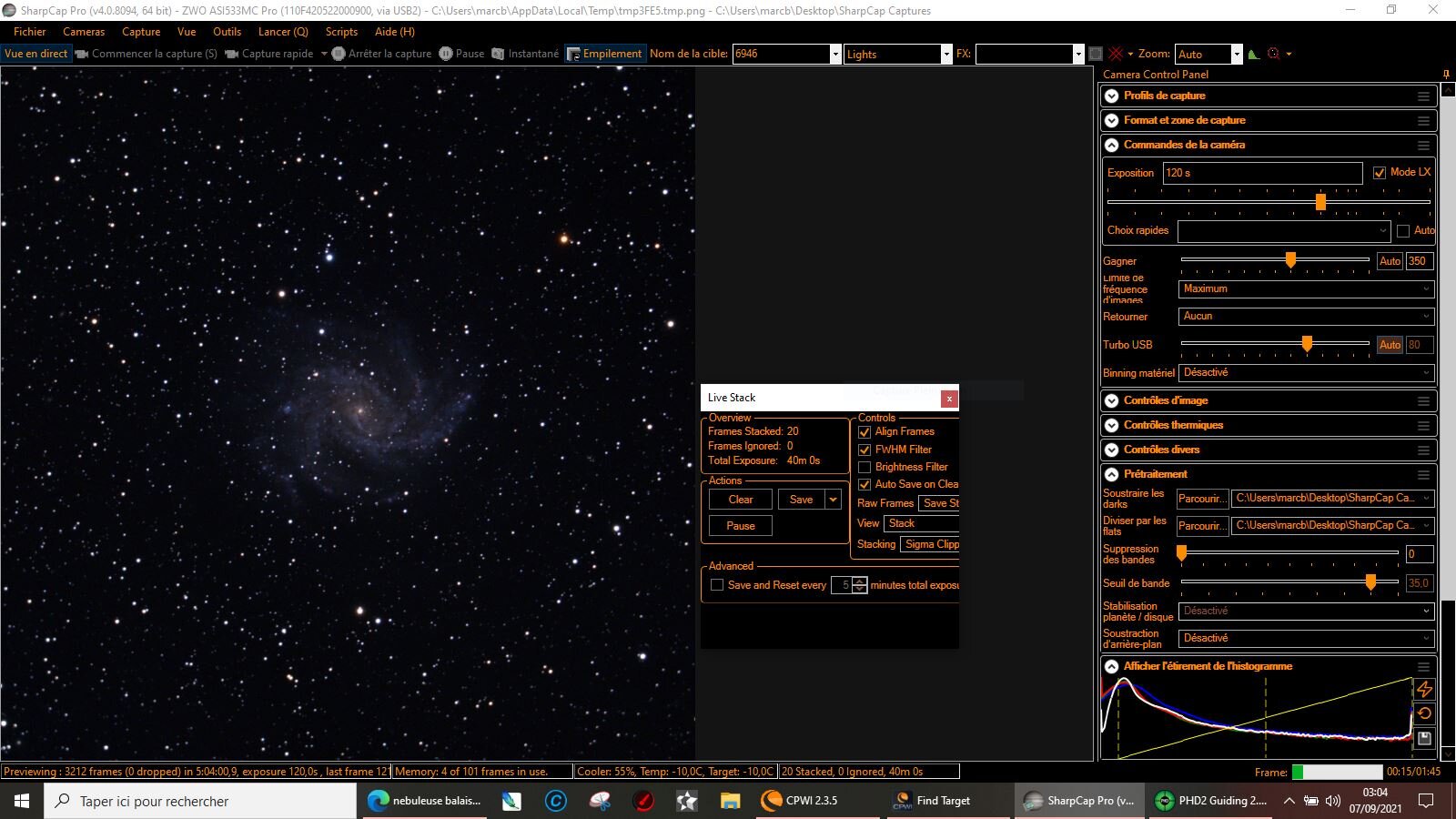Click the histogram save floppy disk icon

coord(1425,739)
